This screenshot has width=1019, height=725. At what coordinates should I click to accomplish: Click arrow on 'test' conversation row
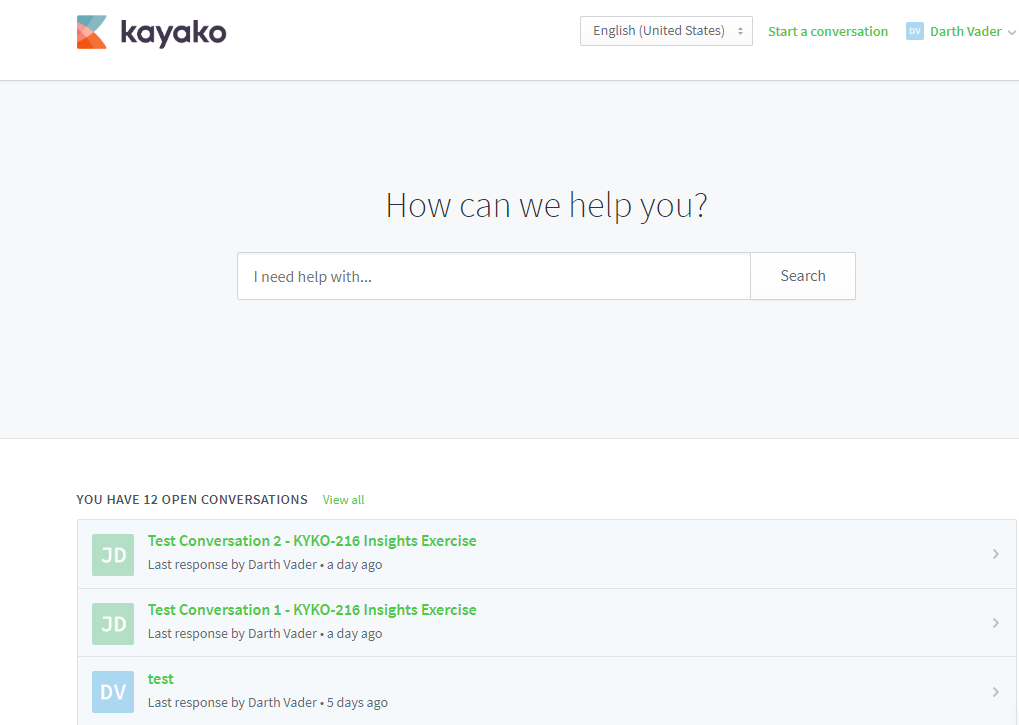(x=996, y=692)
